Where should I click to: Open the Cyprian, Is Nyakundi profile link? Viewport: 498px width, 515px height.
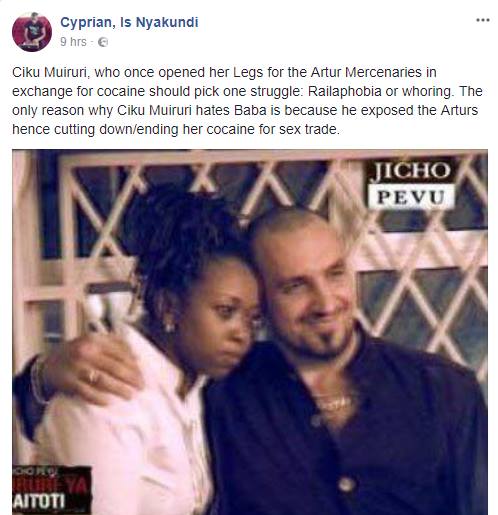(x=129, y=23)
